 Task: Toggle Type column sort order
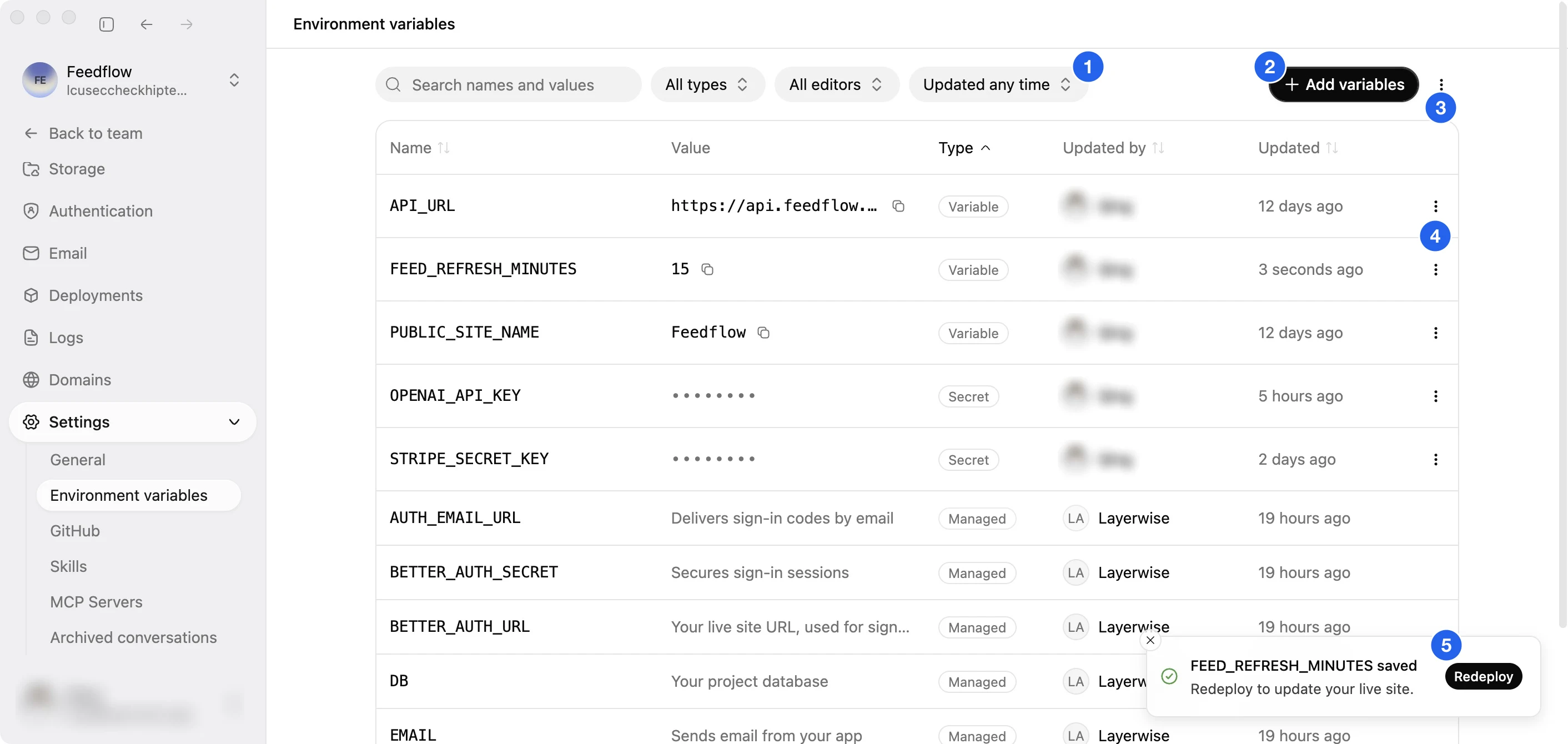tap(964, 148)
